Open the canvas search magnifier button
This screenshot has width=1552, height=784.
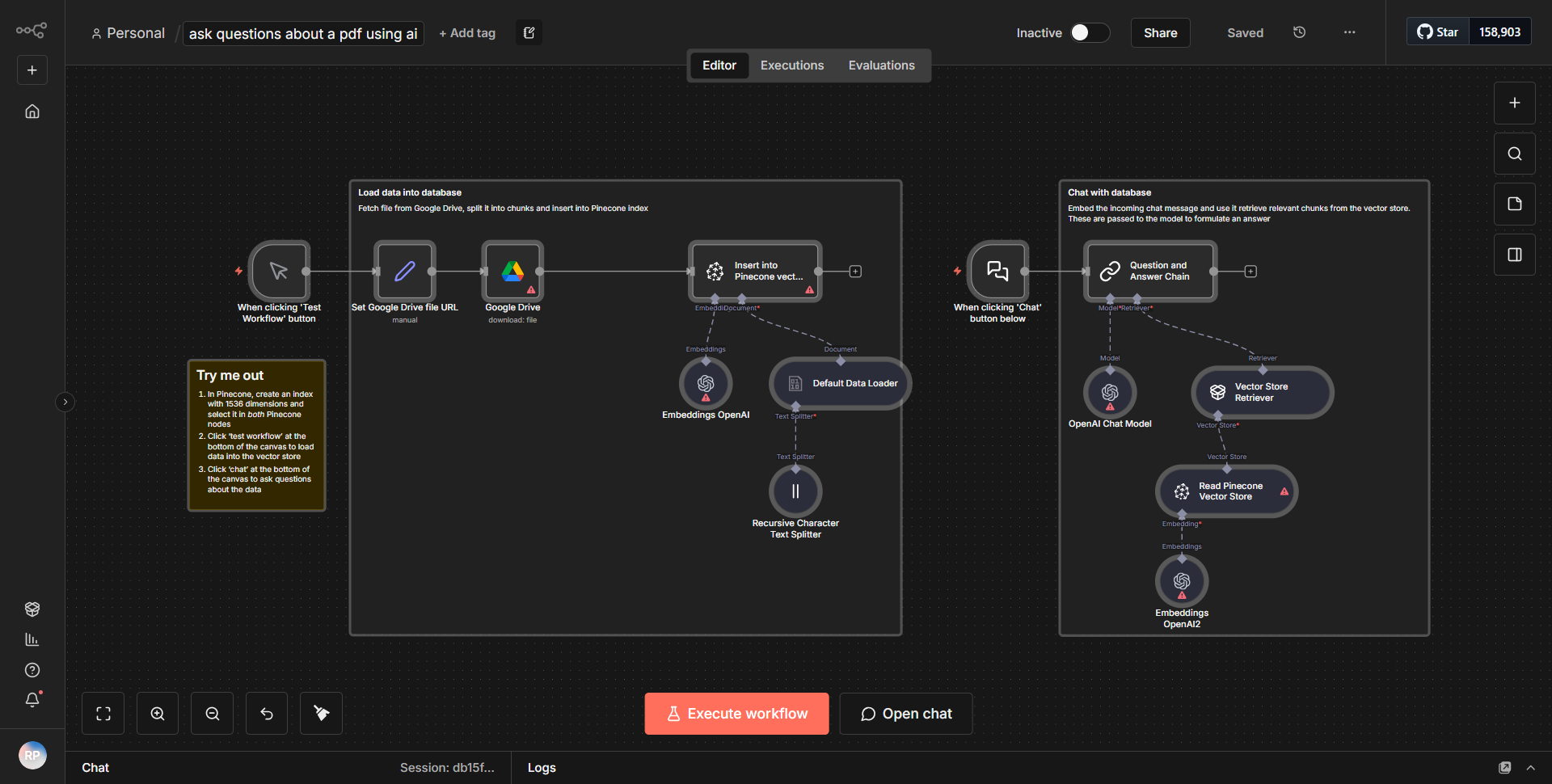coord(1514,154)
